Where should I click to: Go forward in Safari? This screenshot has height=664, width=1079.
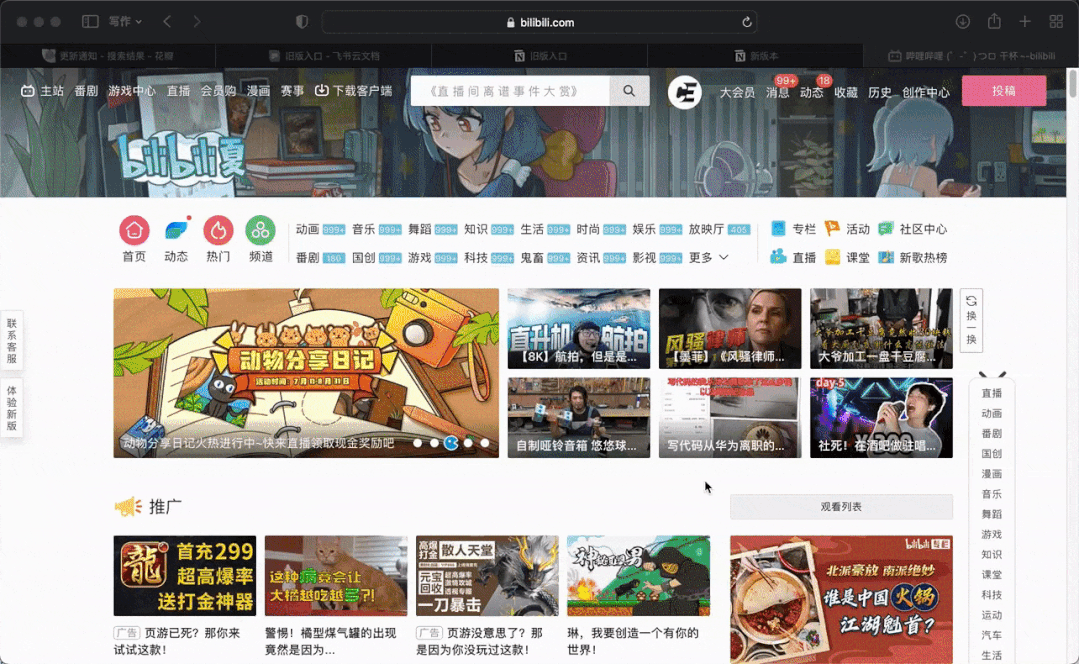[197, 22]
